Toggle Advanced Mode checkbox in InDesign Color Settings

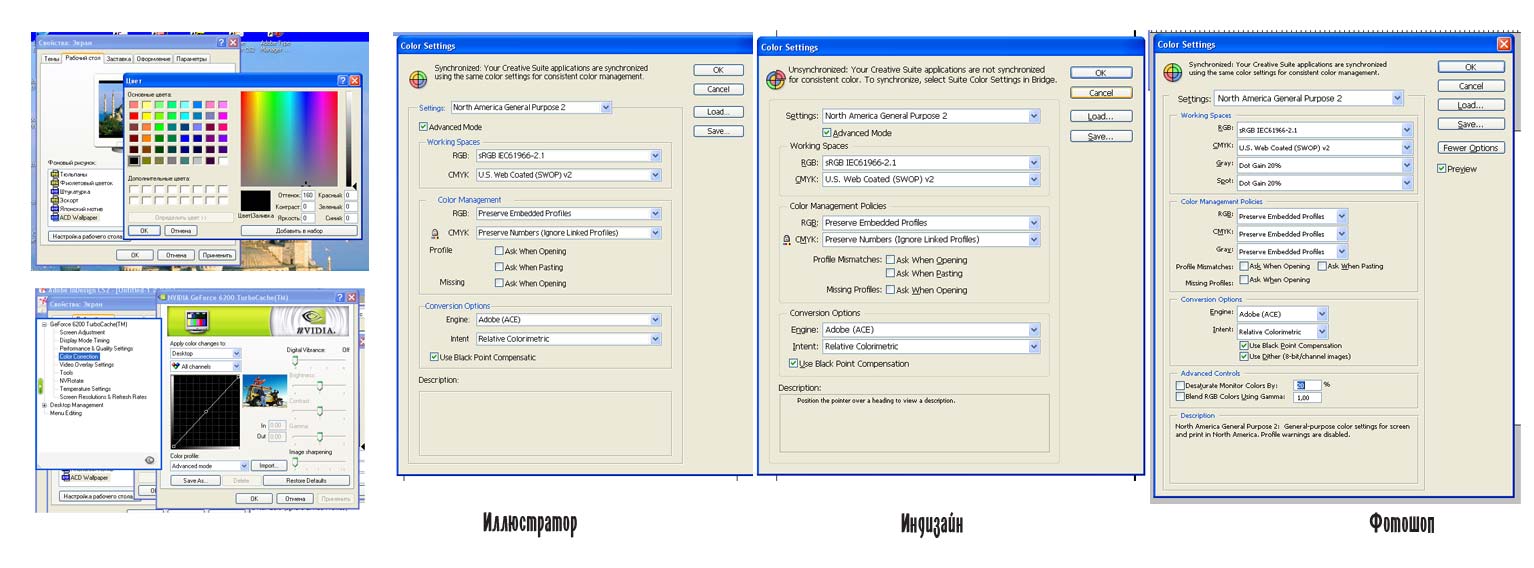pyautogui.click(x=827, y=132)
